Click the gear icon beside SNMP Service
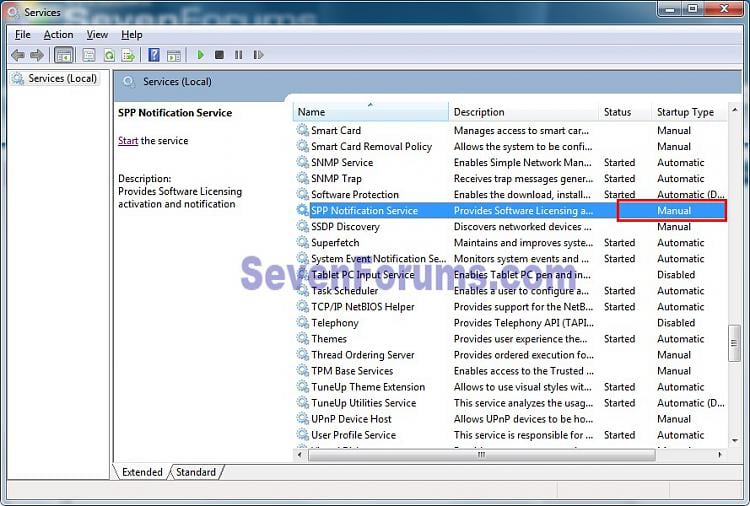 tap(303, 162)
